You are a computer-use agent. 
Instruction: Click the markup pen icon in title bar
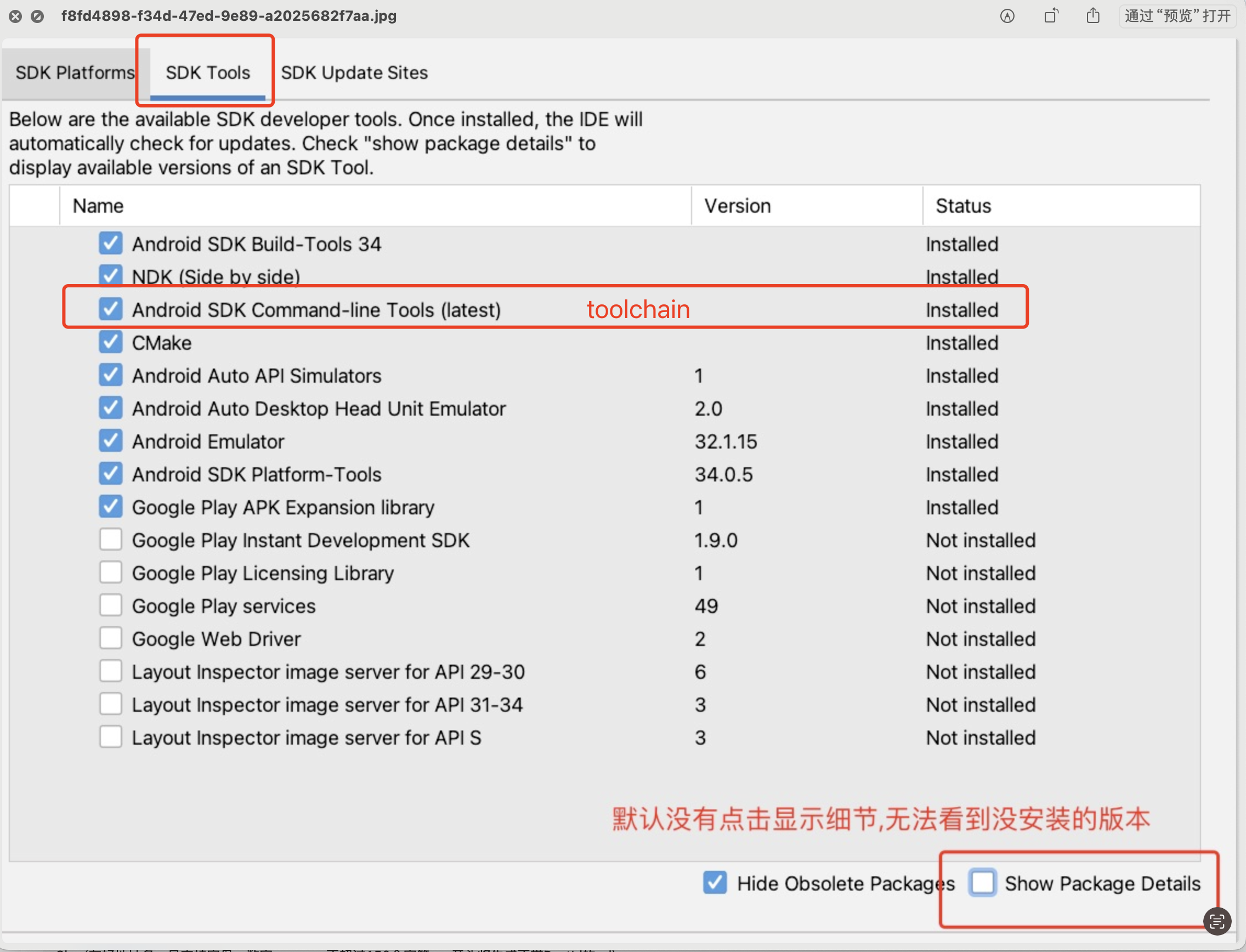[x=1007, y=16]
